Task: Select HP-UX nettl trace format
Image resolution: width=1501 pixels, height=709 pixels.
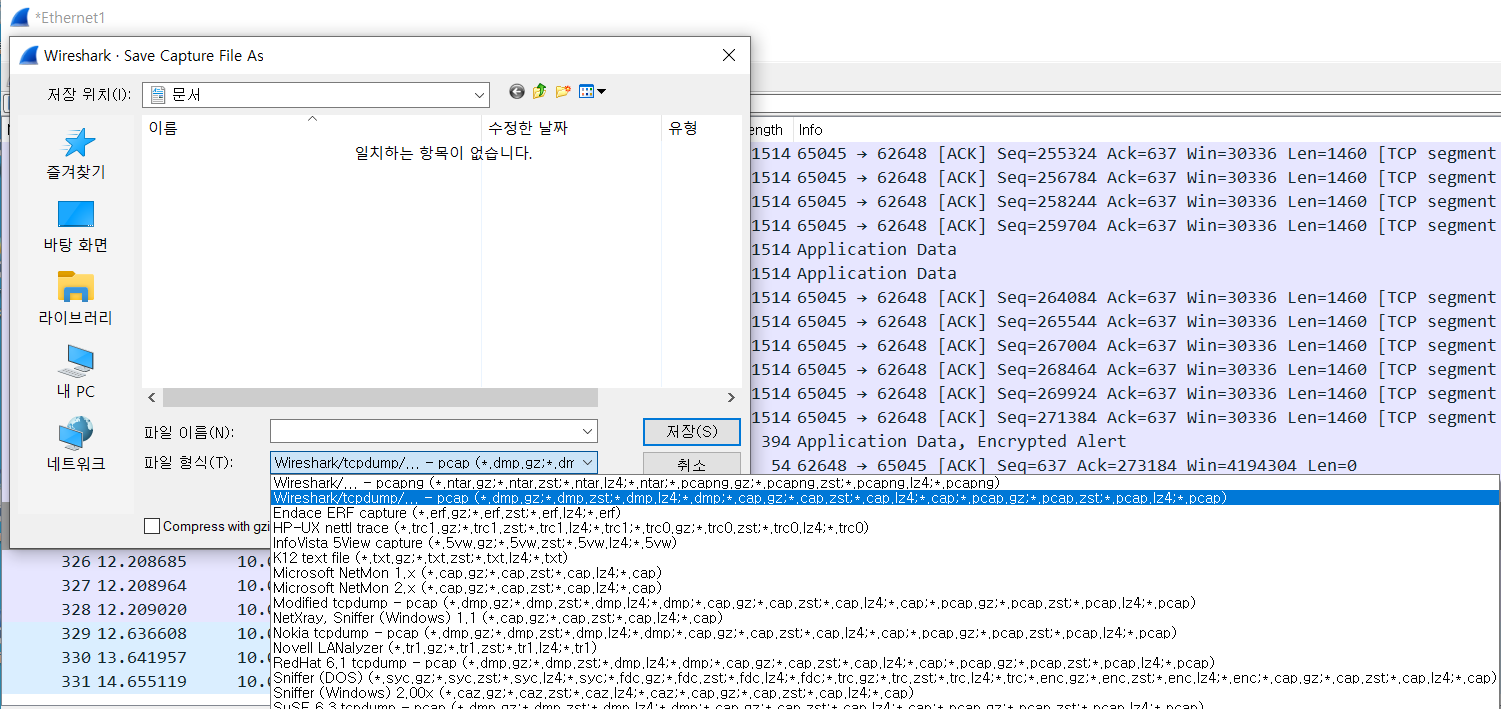Action: pyautogui.click(x=885, y=528)
